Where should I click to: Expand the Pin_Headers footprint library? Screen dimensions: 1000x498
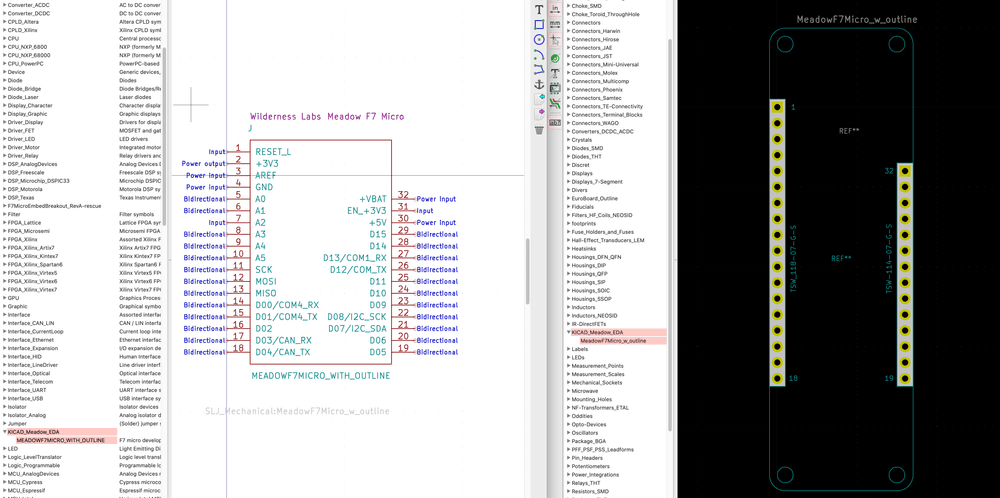pyautogui.click(x=569, y=458)
